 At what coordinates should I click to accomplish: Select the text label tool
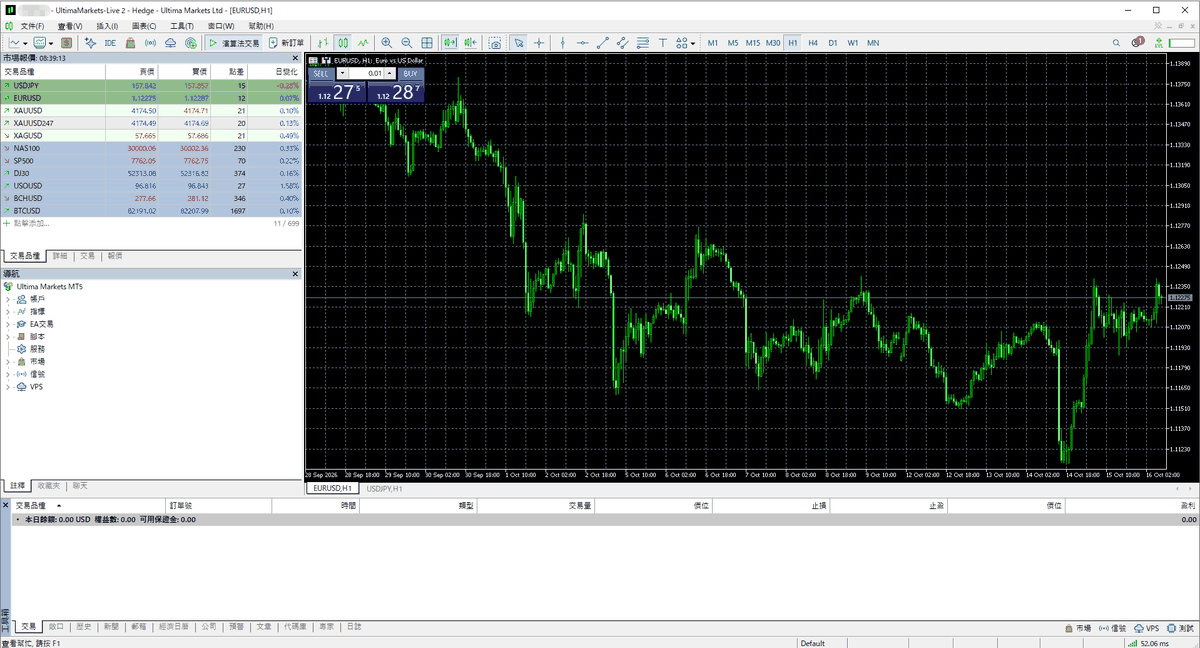[664, 43]
